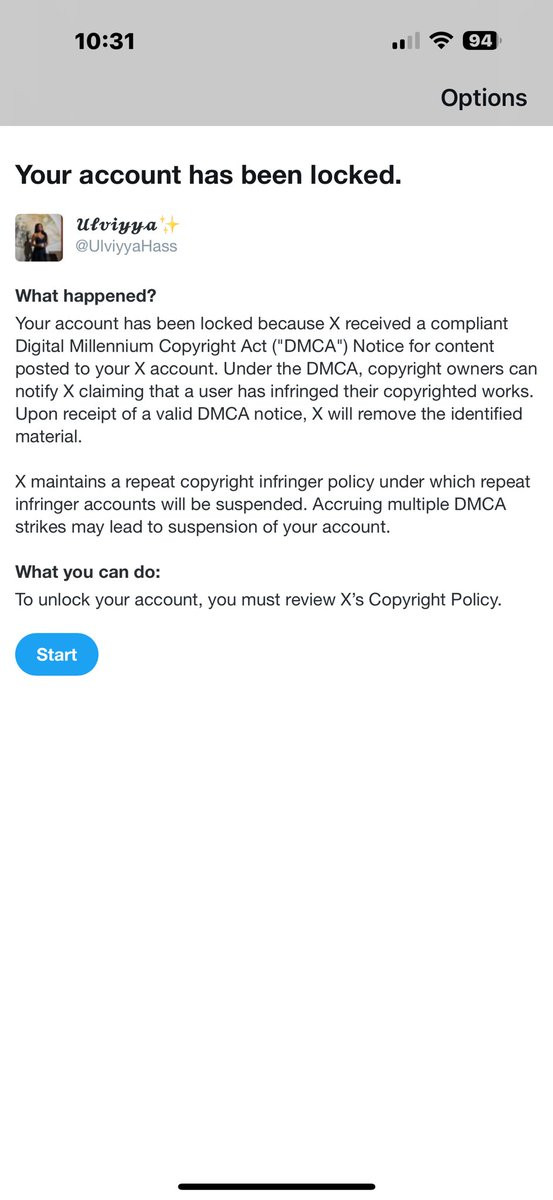
Task: Tap the account profile picture
Action: [x=39, y=237]
